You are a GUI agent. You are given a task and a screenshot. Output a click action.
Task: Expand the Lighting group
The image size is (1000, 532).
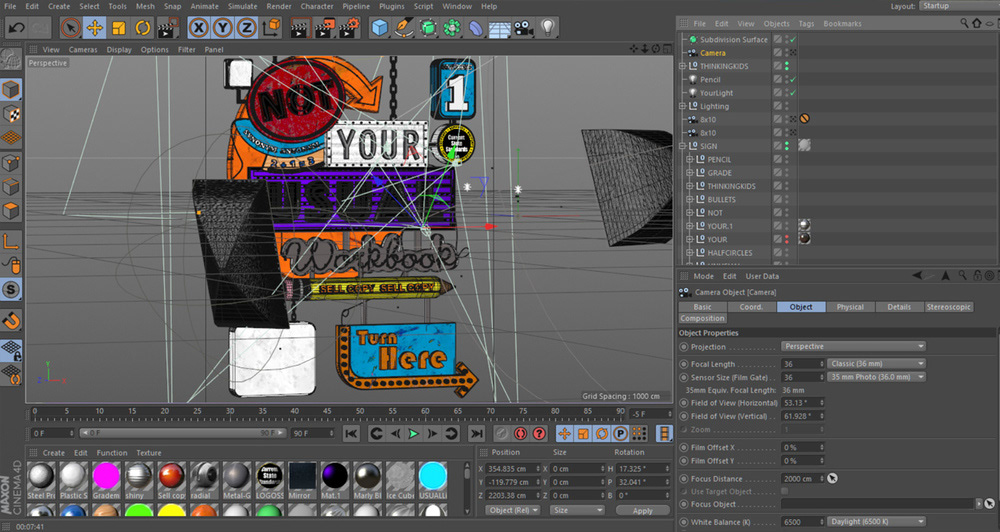coord(682,107)
